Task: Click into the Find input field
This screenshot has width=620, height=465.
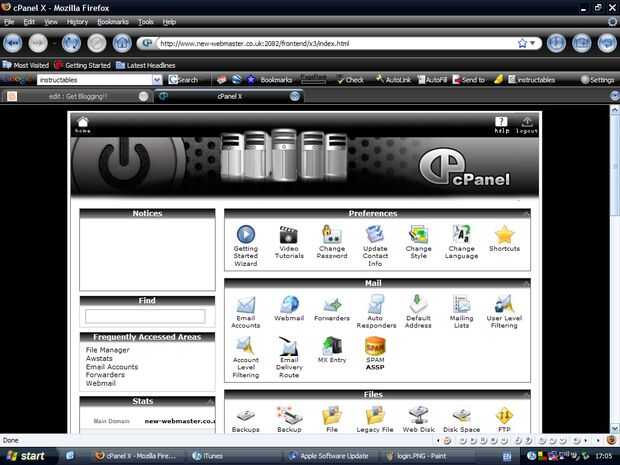Action: [x=145, y=316]
